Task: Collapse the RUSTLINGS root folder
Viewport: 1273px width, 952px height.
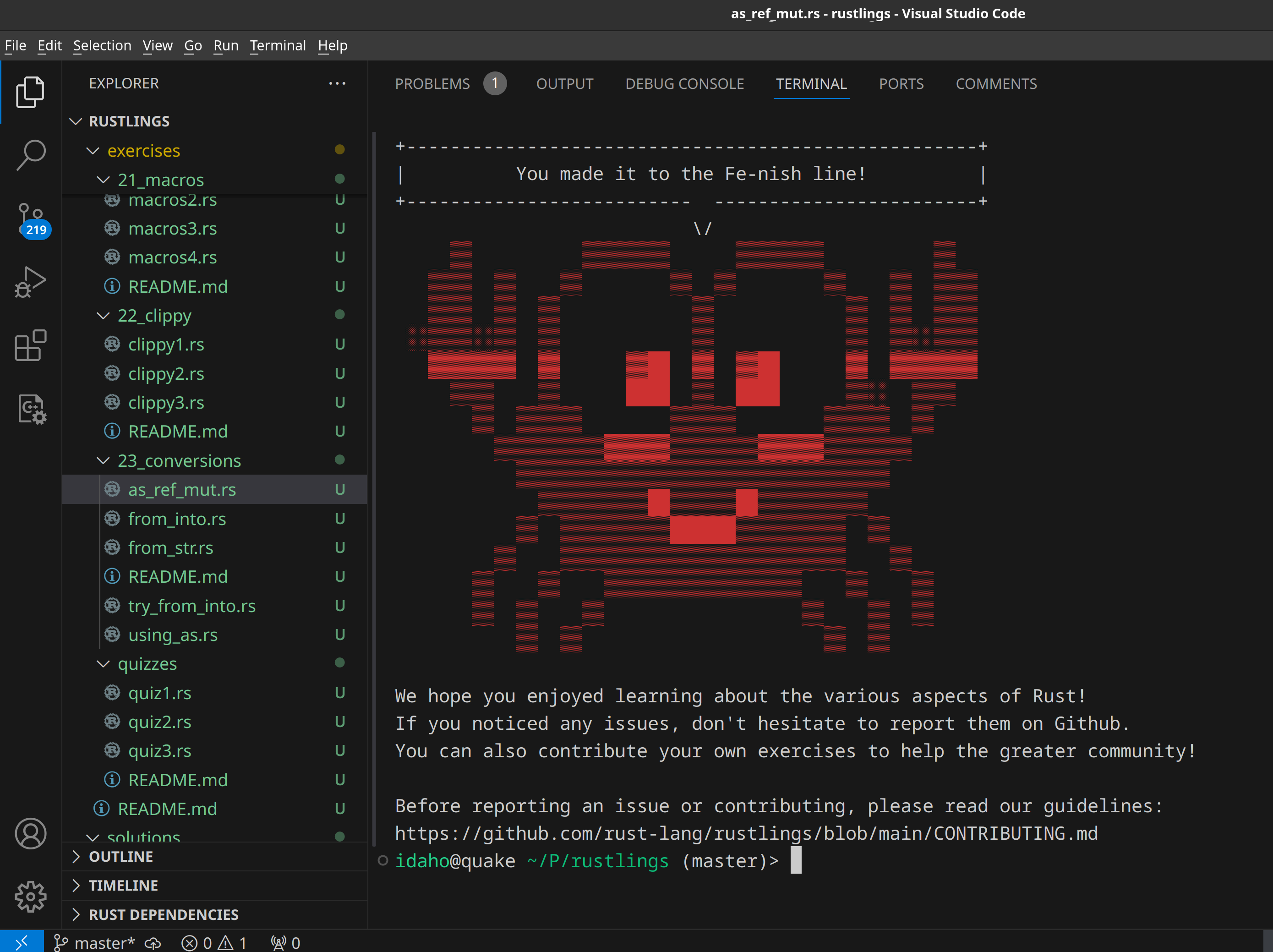Action: pyautogui.click(x=76, y=121)
